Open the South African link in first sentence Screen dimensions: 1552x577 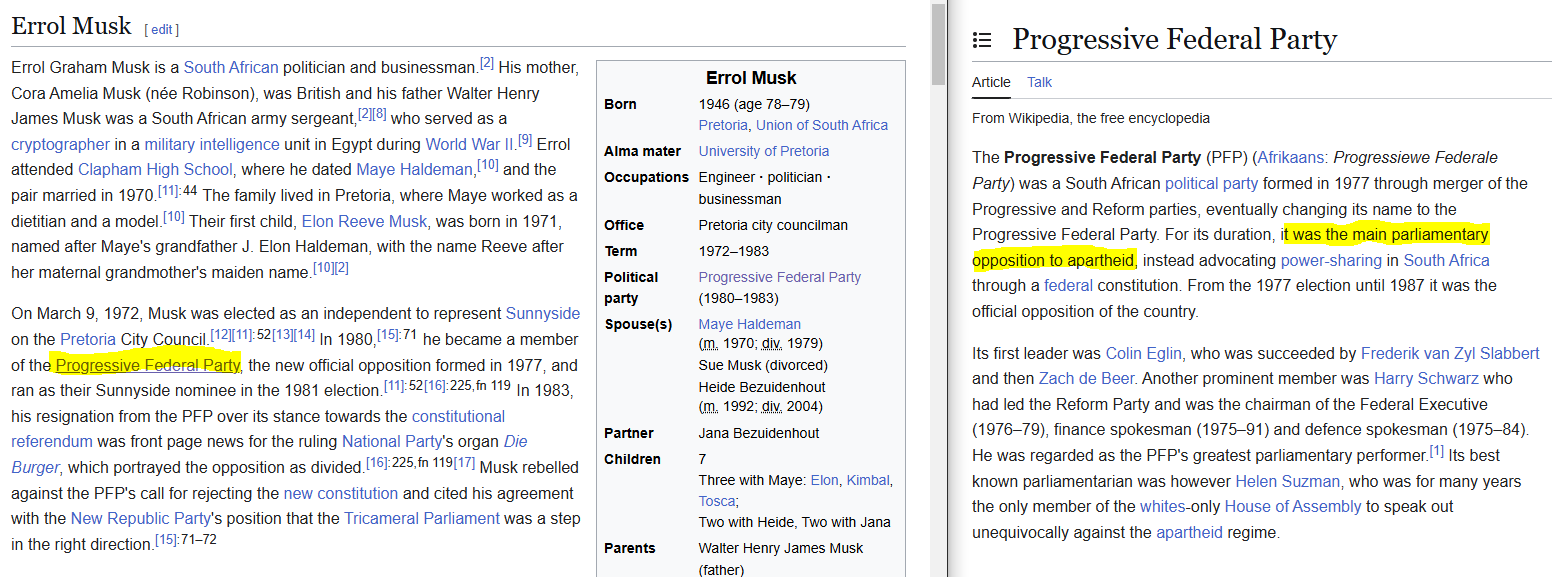tap(231, 68)
